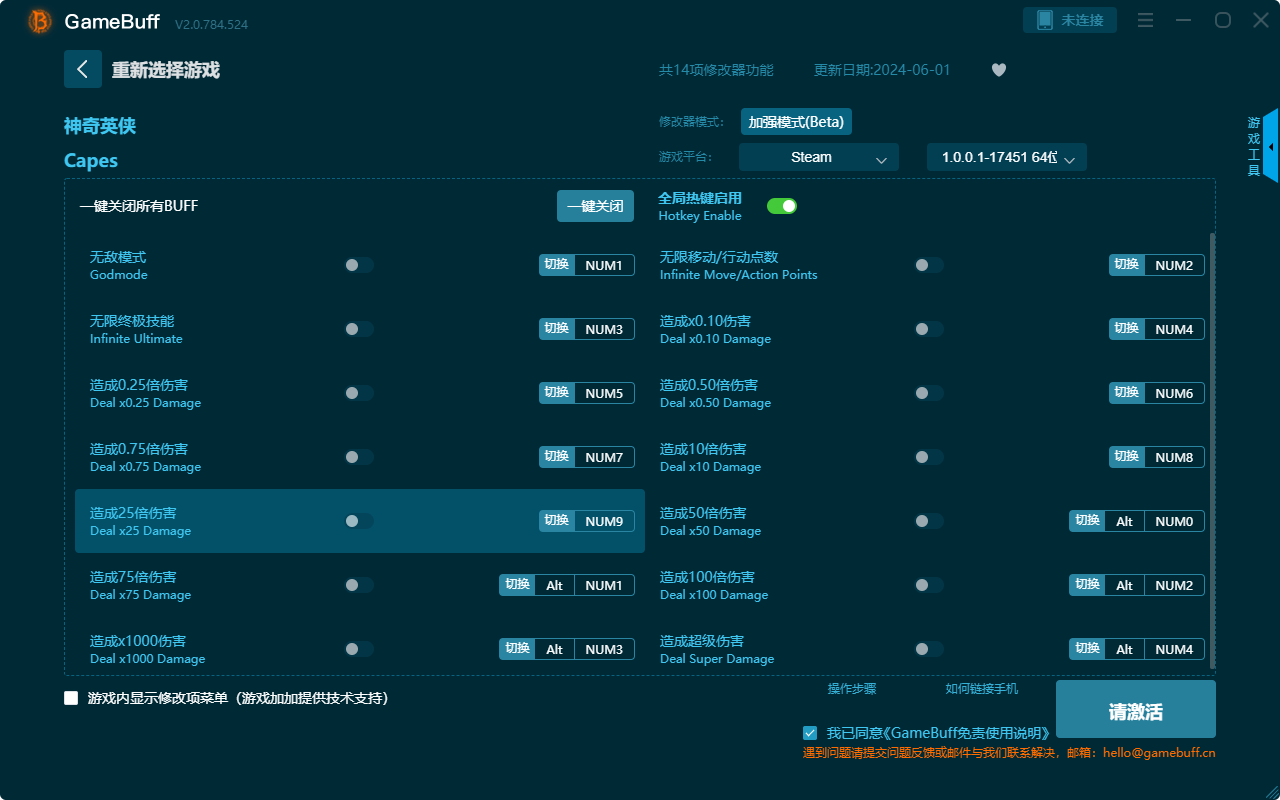1280x800 pixels.
Task: Click 切换 for Deal x100 Damage
Action: tap(1087, 585)
